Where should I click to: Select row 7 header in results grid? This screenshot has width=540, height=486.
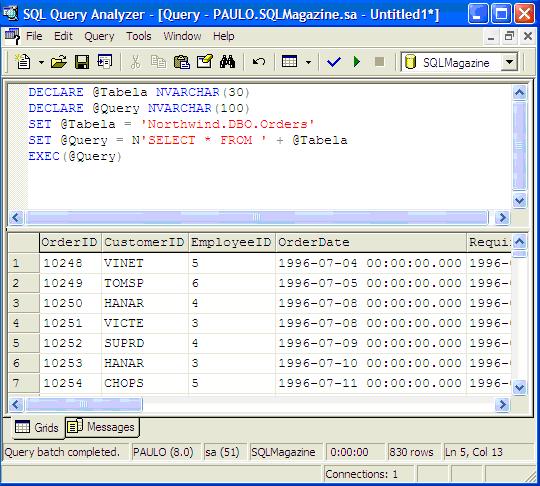23,383
